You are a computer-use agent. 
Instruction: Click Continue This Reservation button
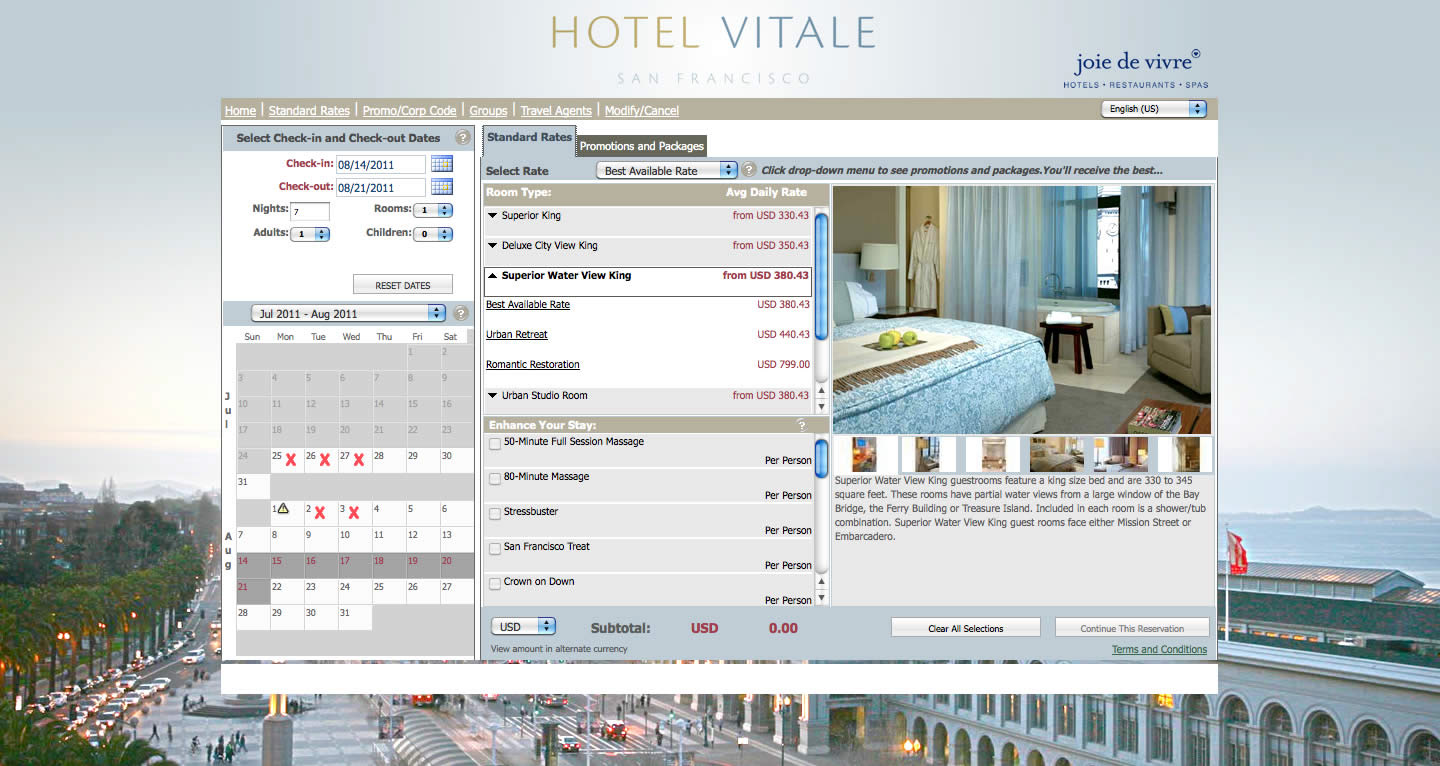coord(1132,628)
